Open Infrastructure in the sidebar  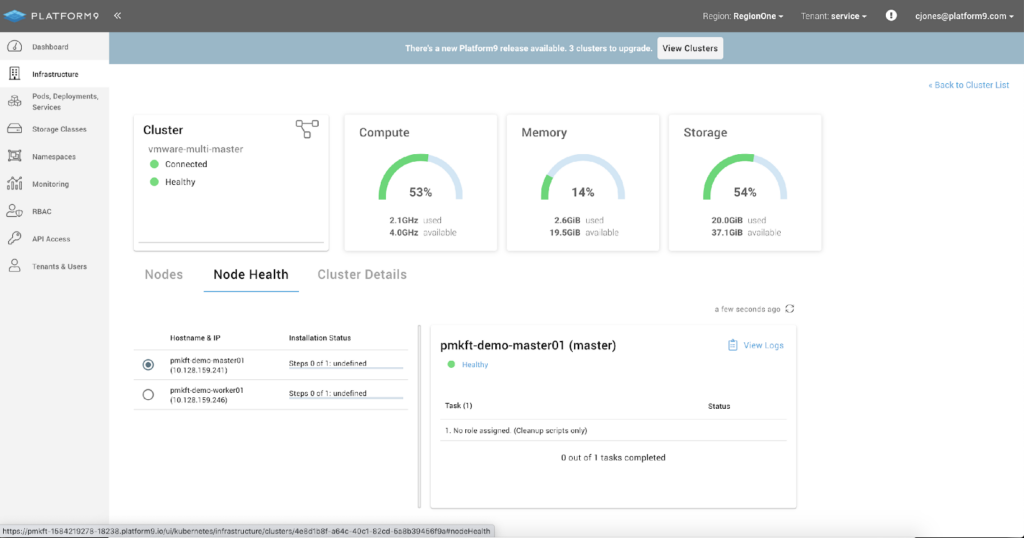click(55, 74)
